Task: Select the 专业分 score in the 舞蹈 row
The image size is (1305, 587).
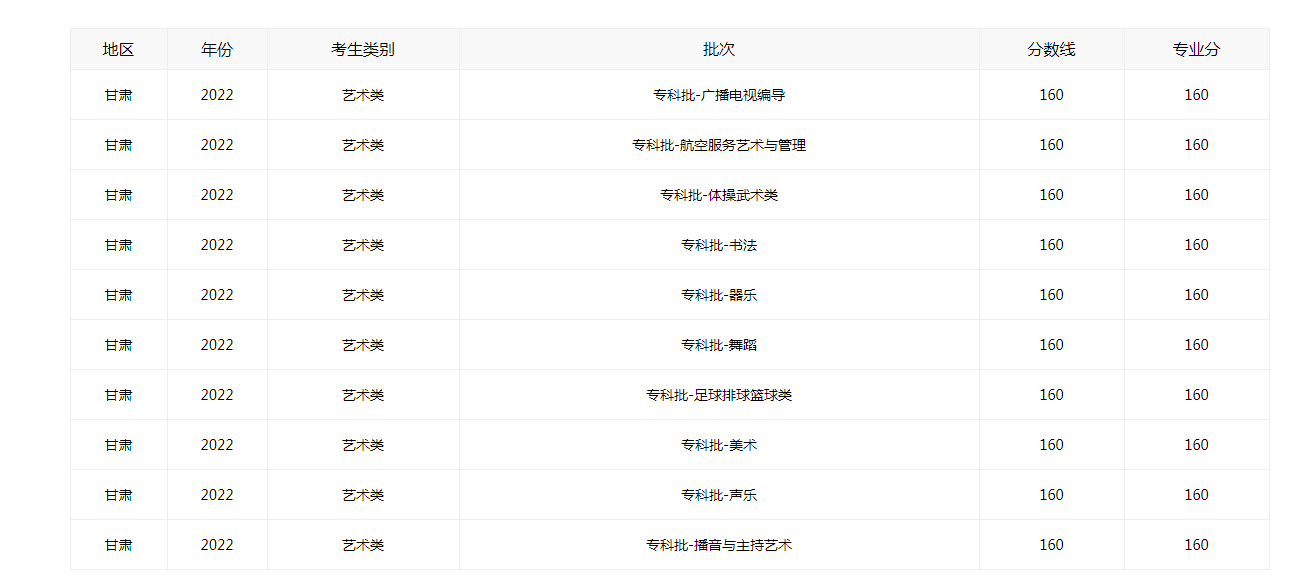Action: coord(1196,345)
